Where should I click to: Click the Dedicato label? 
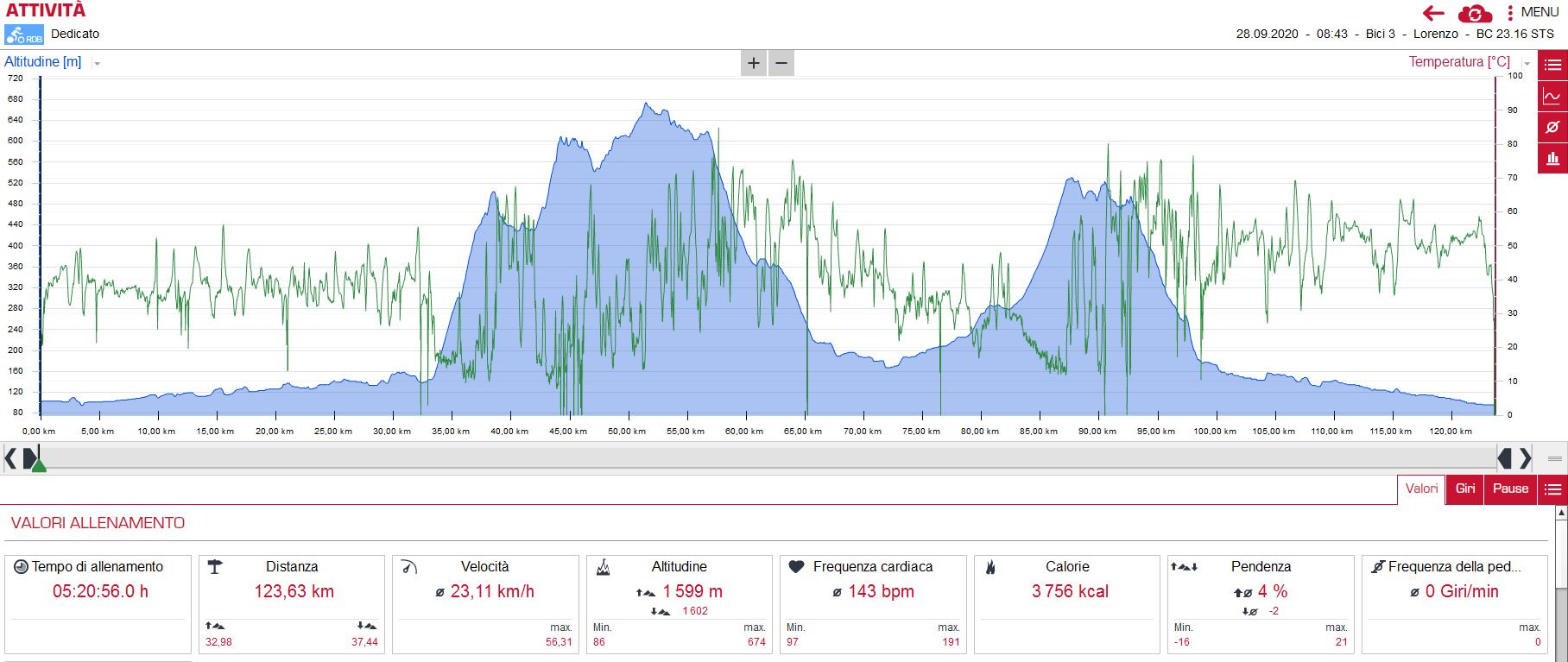(x=75, y=34)
